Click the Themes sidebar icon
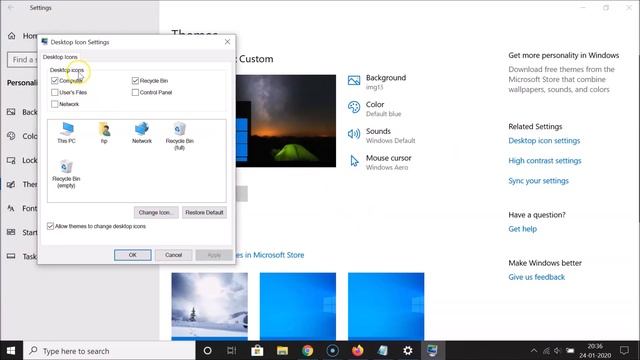640x360 pixels. (11, 184)
